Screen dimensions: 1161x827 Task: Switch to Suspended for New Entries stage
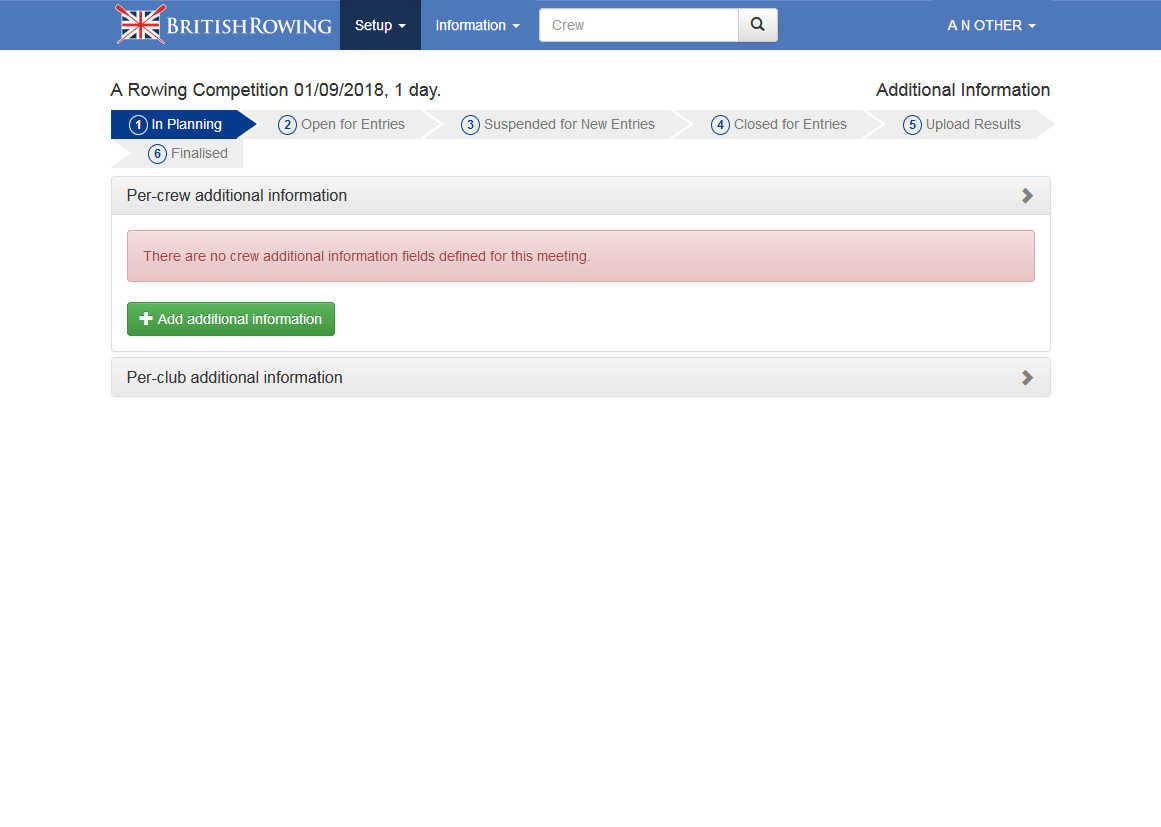(569, 125)
